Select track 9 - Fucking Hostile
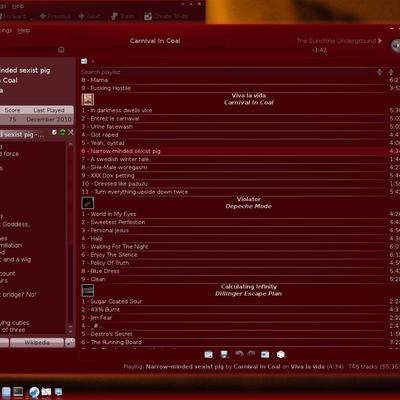Image resolution: width=400 pixels, height=400 pixels. click(240, 88)
